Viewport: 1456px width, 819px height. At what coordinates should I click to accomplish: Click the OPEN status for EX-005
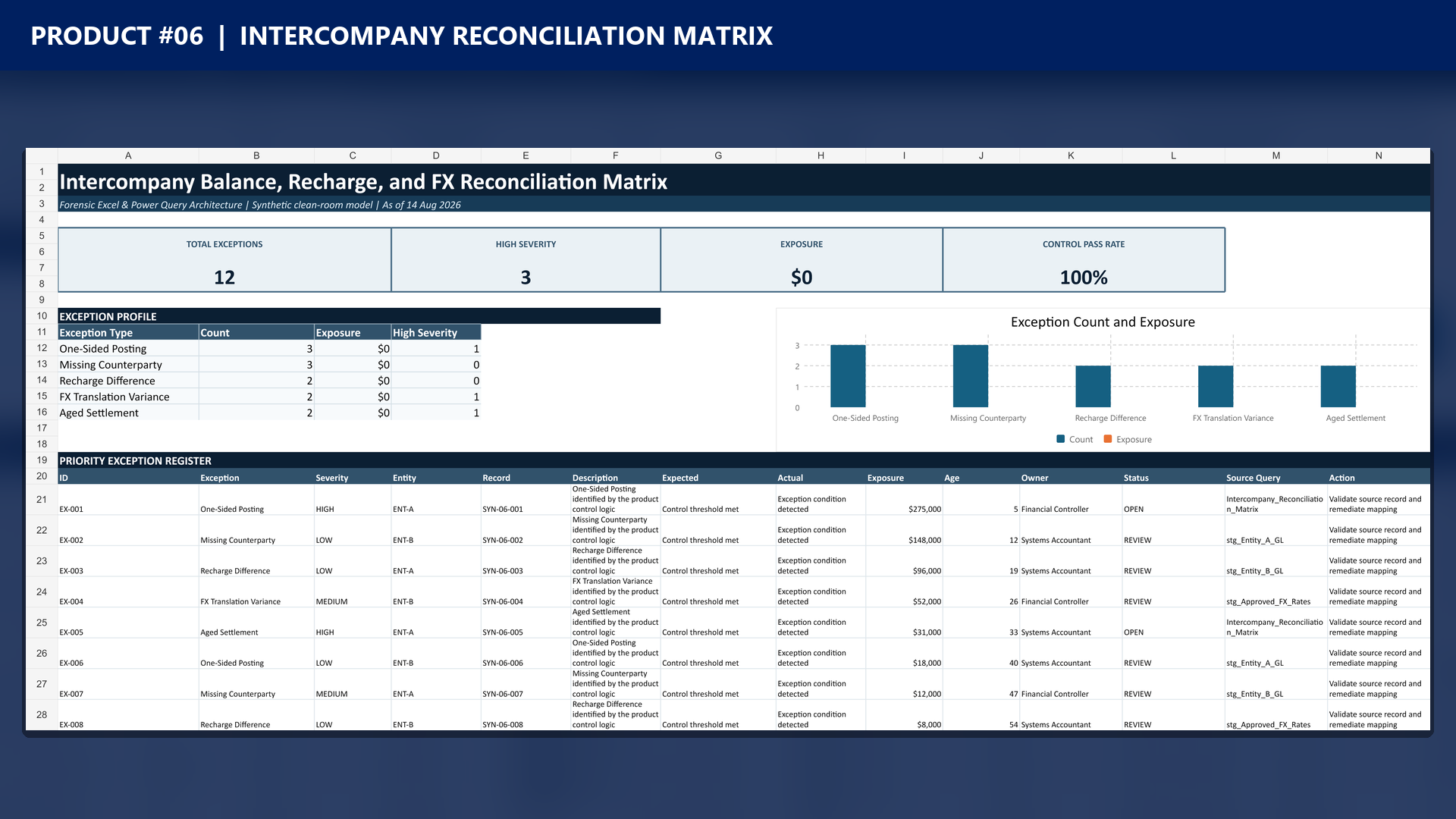point(1134,632)
